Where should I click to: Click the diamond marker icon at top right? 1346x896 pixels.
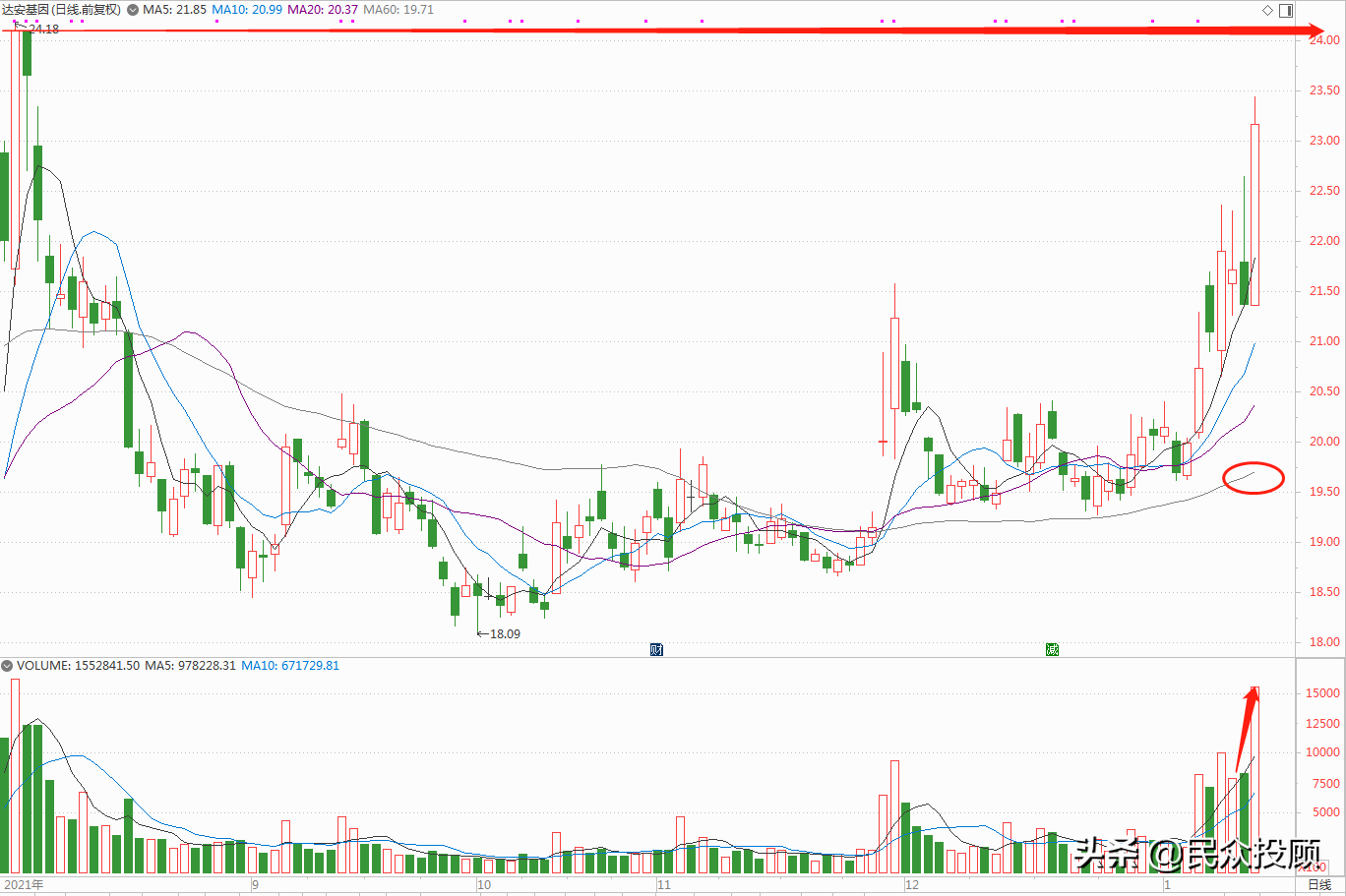pos(1268,10)
